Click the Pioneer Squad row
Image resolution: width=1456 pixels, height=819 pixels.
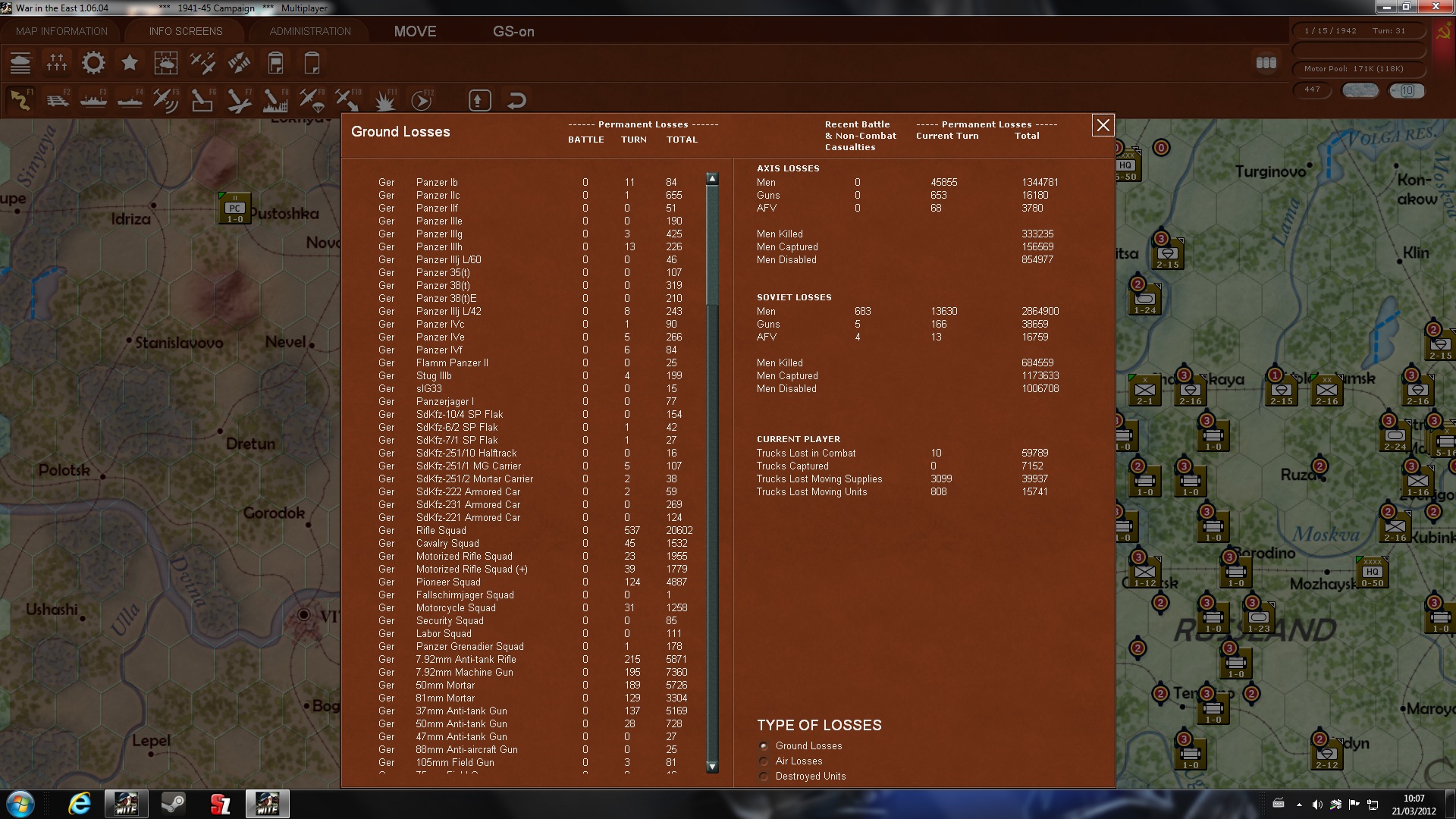pos(535,582)
